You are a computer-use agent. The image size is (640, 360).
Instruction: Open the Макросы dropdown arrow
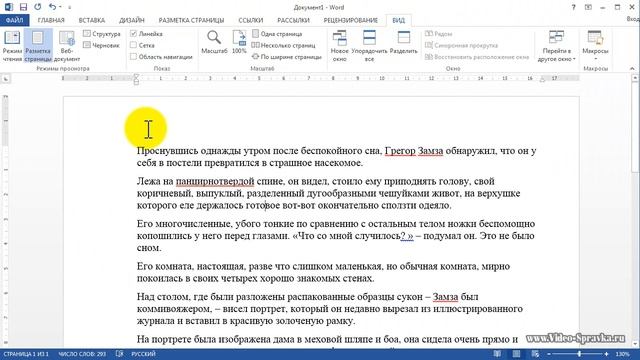(x=595, y=59)
